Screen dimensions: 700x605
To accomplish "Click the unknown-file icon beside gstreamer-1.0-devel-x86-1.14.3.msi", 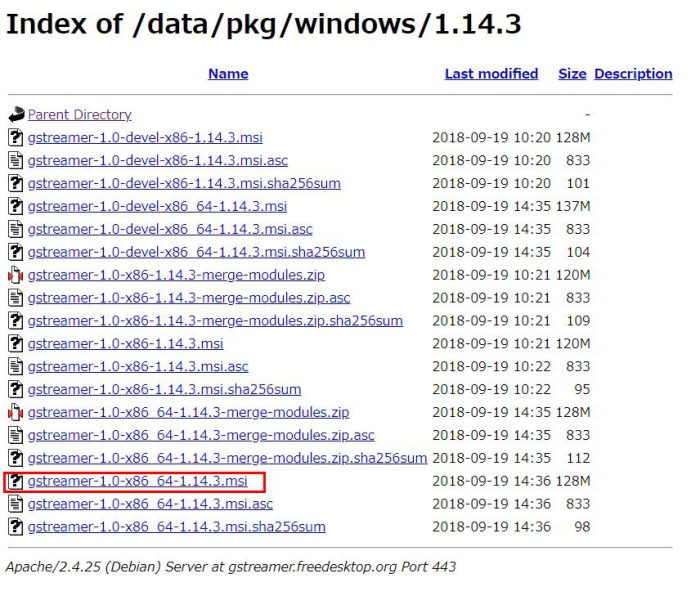I will [x=16, y=138].
